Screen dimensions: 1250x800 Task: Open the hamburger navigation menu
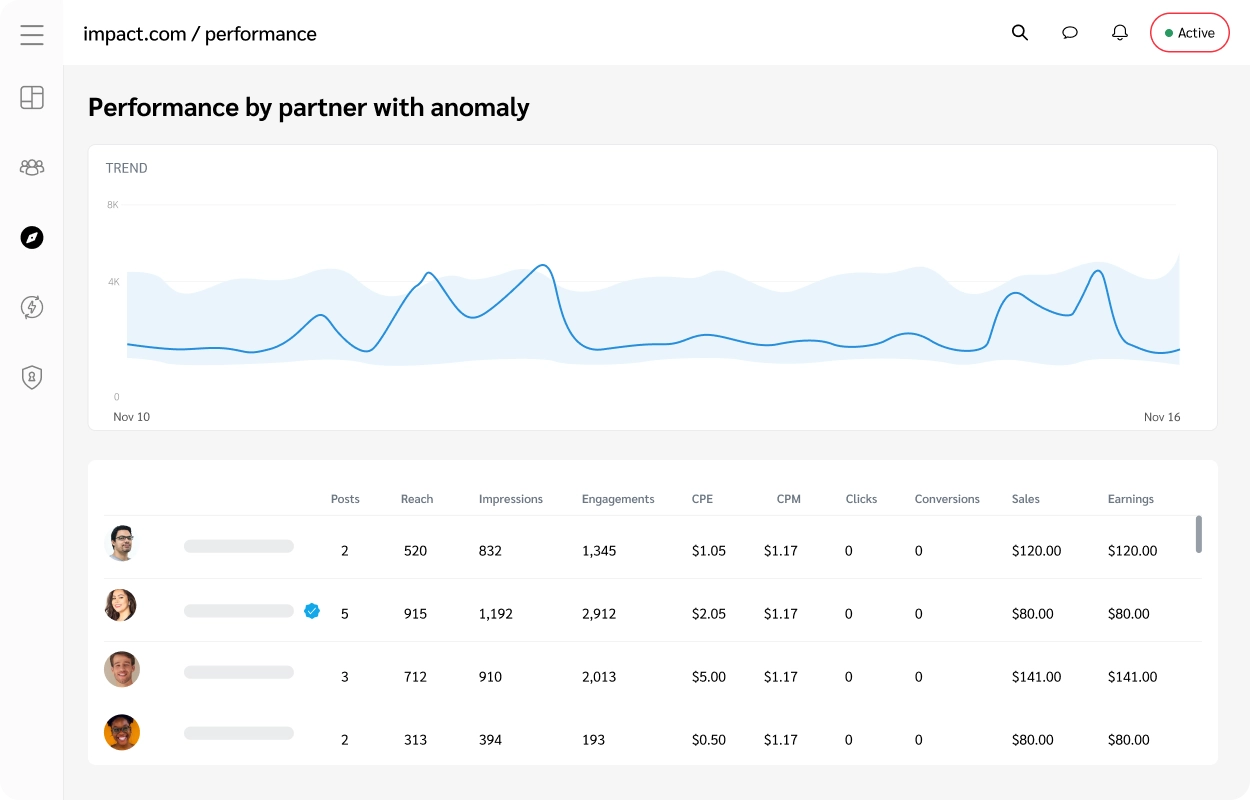click(31, 33)
